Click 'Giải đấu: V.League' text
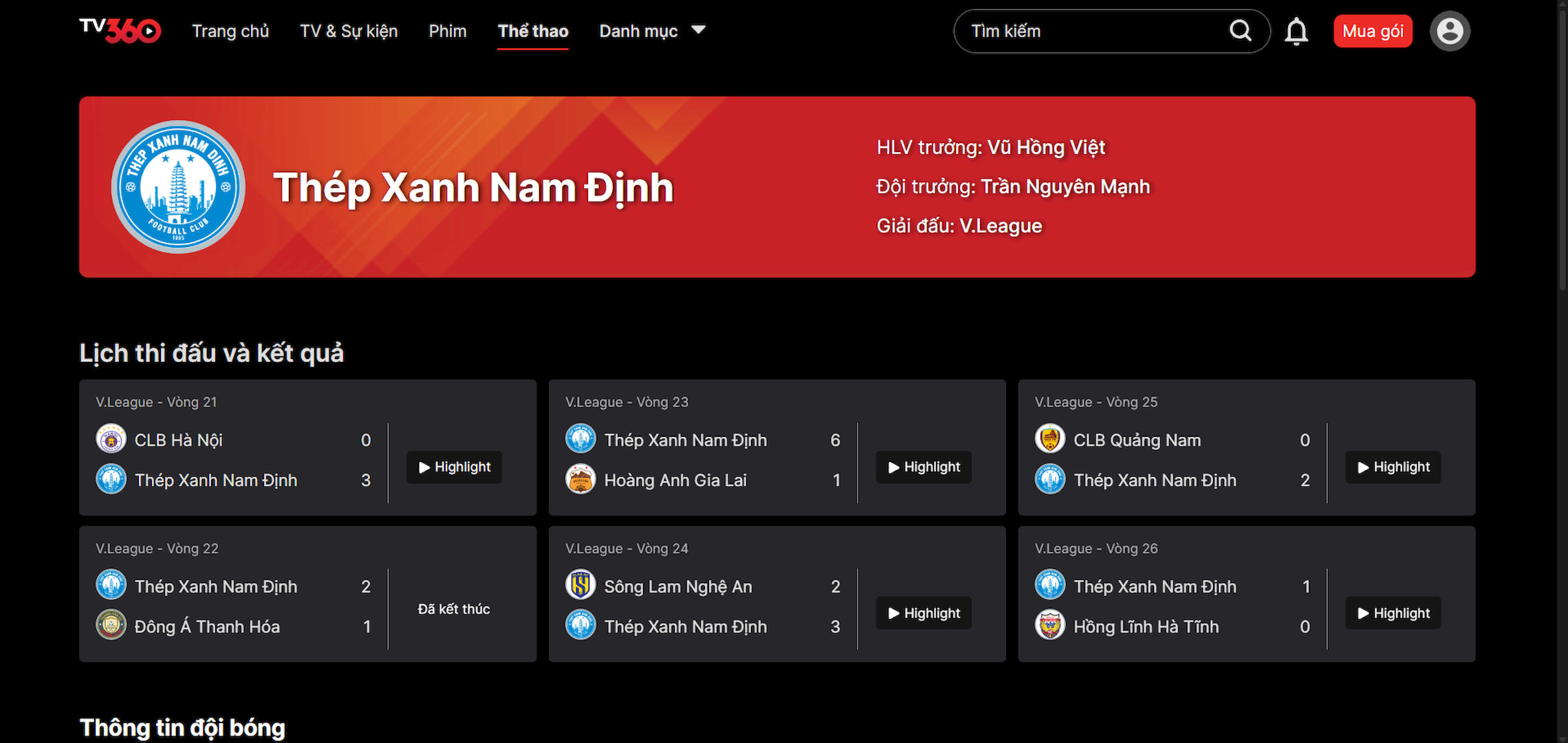This screenshot has height=743, width=1568. coord(959,226)
